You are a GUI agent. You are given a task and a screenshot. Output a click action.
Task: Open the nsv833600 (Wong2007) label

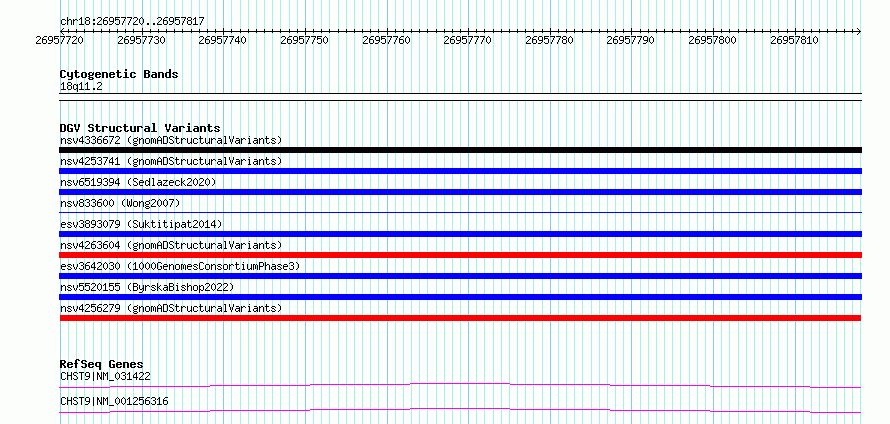pyautogui.click(x=120, y=203)
